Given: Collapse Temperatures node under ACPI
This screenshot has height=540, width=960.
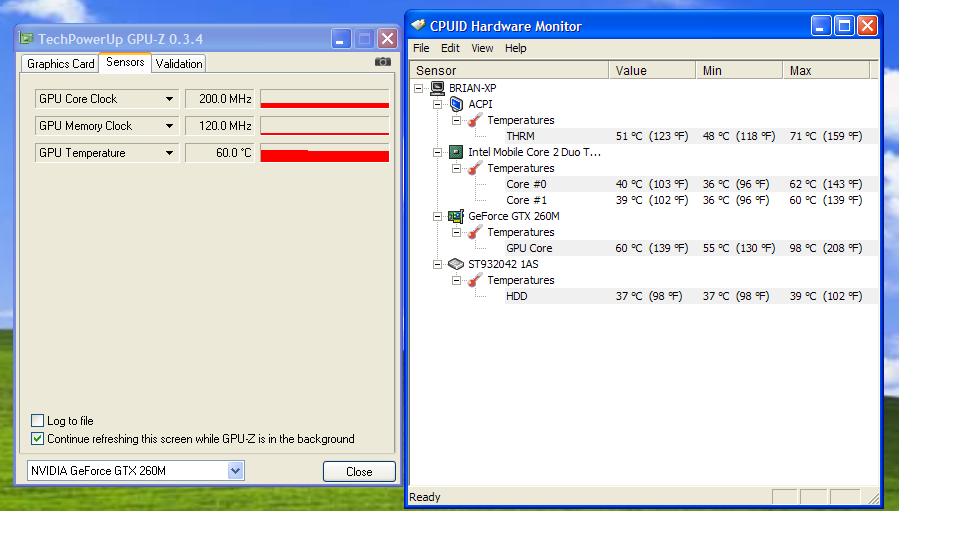Looking at the screenshot, I should click(x=456, y=120).
